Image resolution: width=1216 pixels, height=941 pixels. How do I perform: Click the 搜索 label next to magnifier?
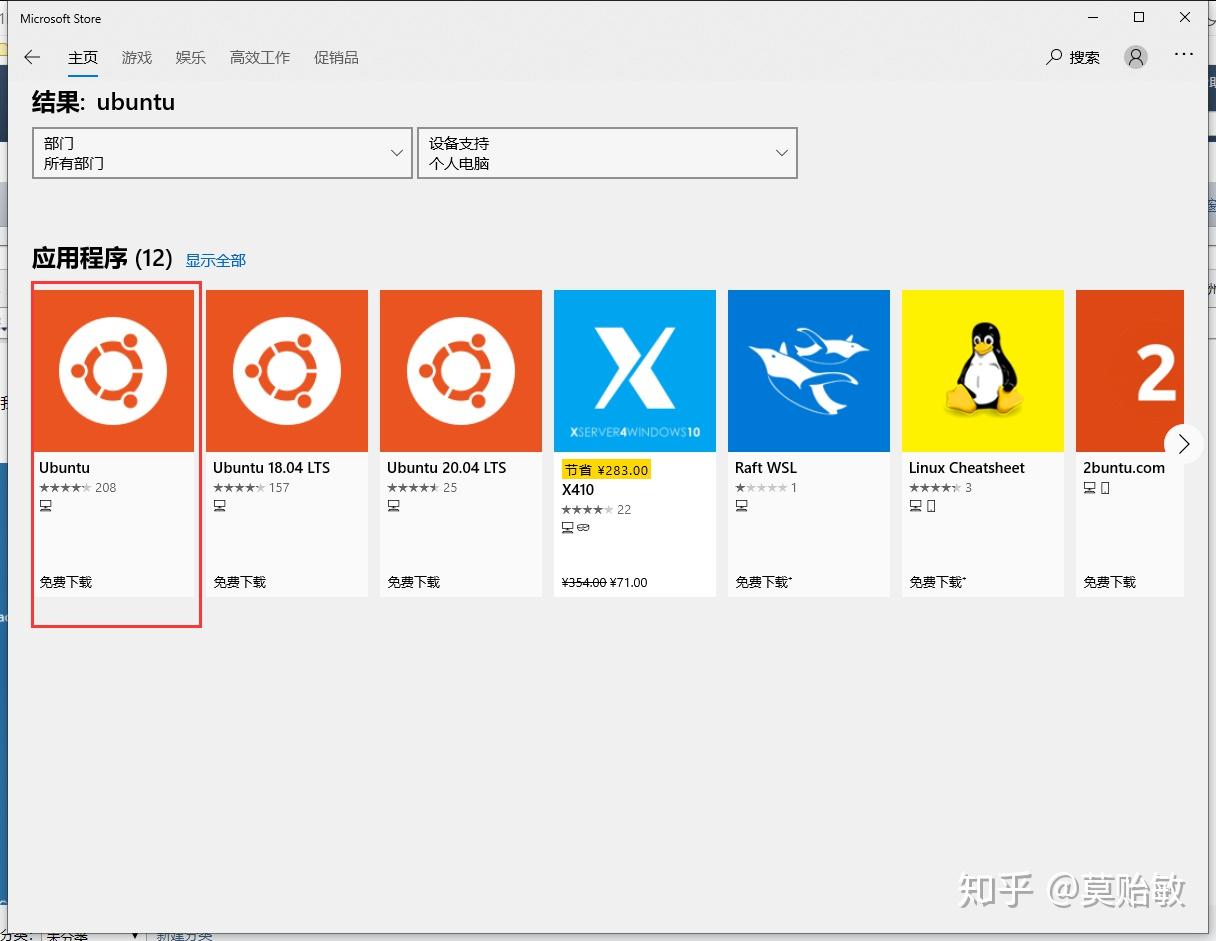(x=1084, y=58)
